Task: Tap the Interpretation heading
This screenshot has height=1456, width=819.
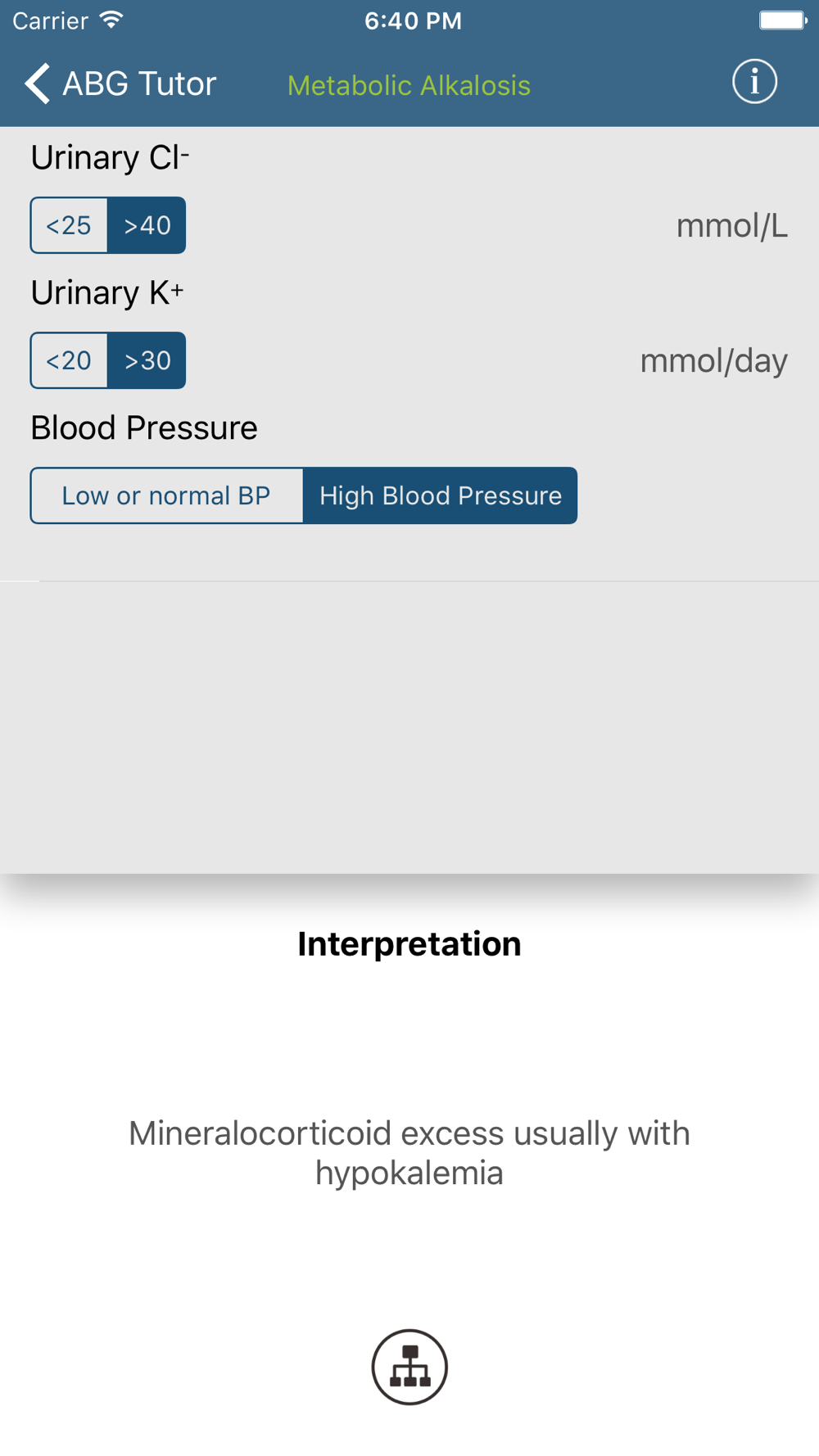Action: (x=409, y=944)
